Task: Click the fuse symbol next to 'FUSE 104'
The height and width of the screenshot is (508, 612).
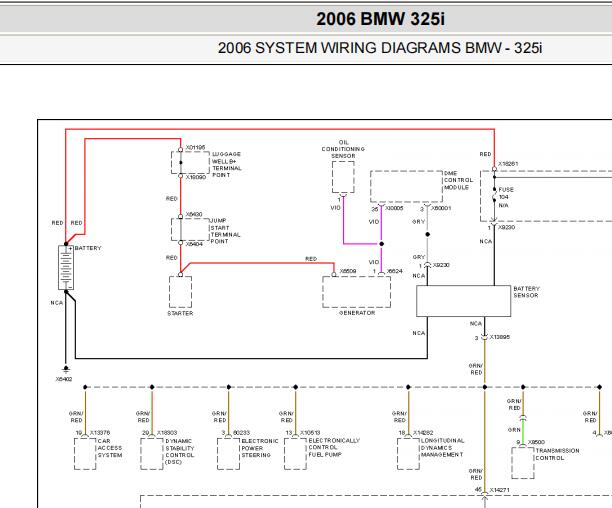Action: click(495, 195)
